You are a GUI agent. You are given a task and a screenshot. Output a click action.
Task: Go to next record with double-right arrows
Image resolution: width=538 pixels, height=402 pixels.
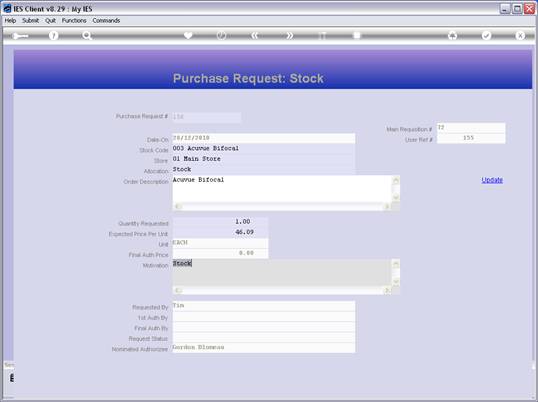pos(290,35)
